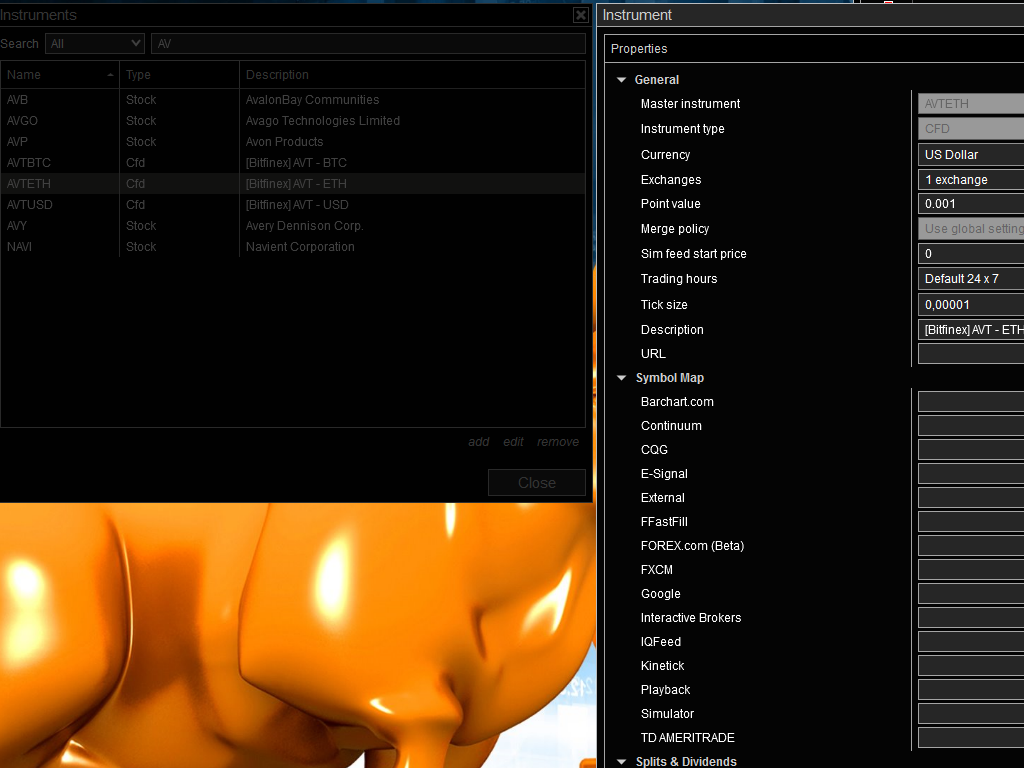Click the Properties header label
This screenshot has height=768, width=1024.
pyautogui.click(x=639, y=49)
